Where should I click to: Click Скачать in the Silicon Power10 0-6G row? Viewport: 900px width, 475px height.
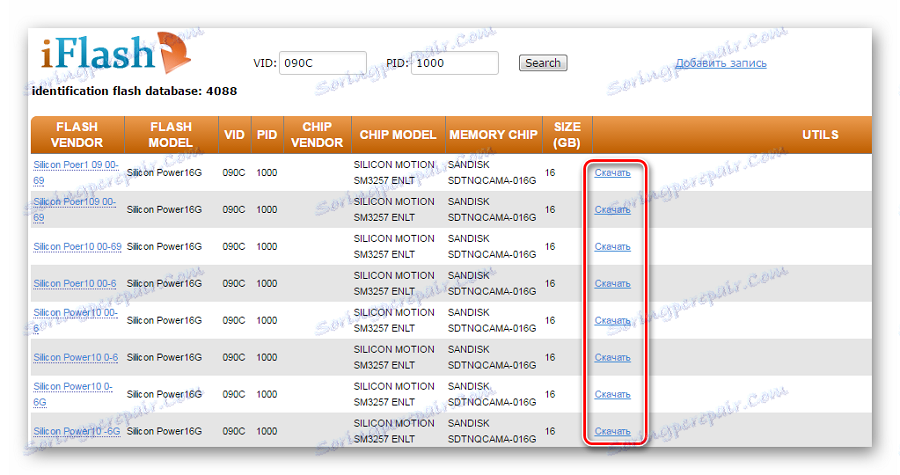click(x=612, y=394)
